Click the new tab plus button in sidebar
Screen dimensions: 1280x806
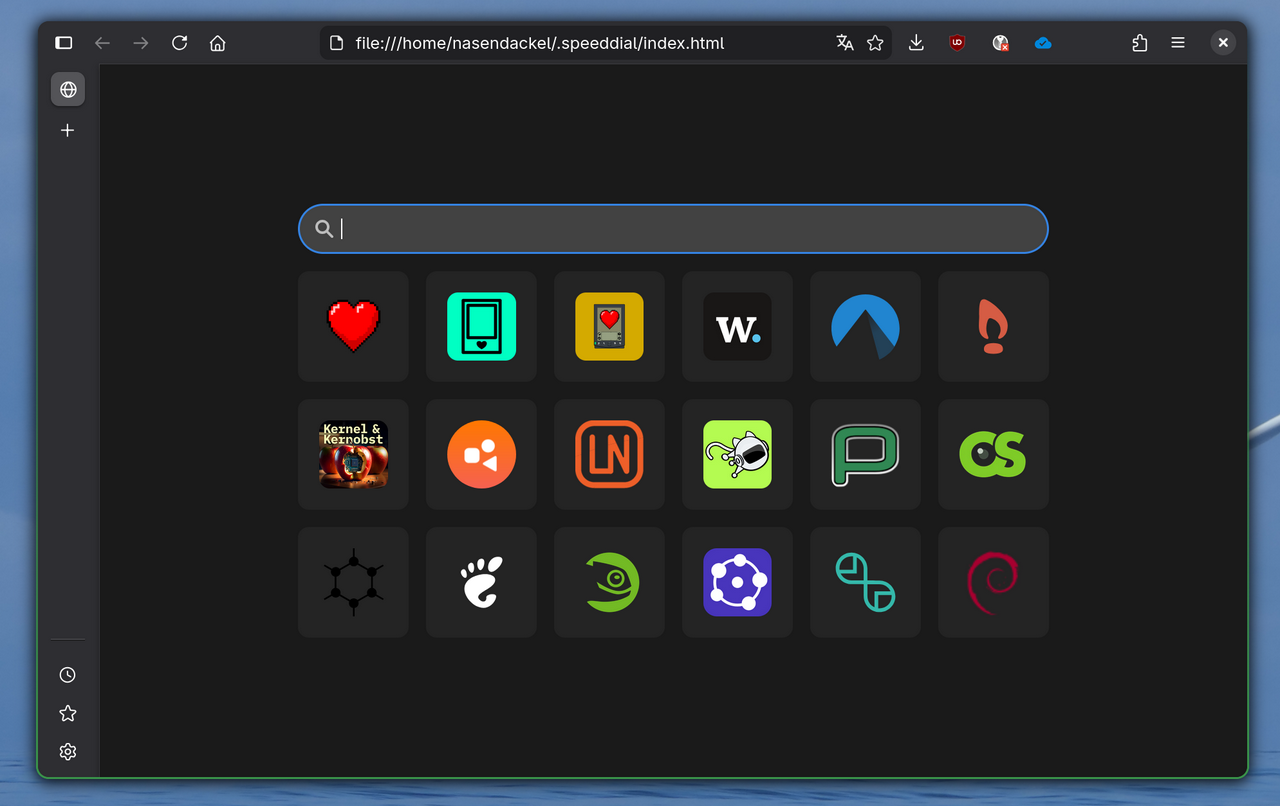68,130
